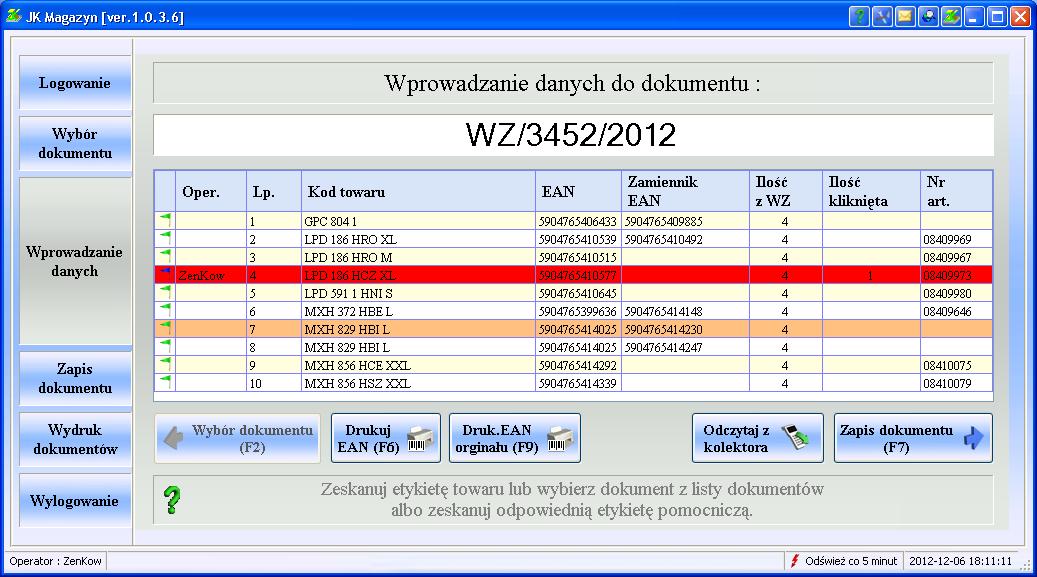Click the large green question mark hint icon
Image resolution: width=1037 pixels, height=577 pixels.
[x=172, y=499]
